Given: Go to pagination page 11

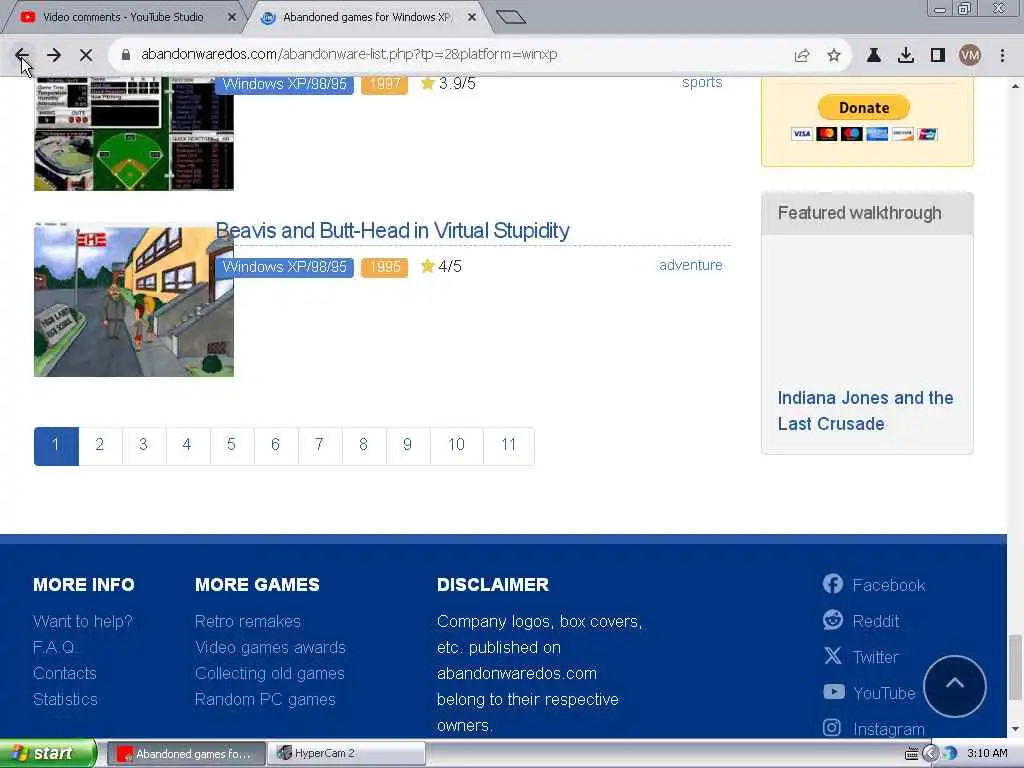Looking at the screenshot, I should click(509, 446).
